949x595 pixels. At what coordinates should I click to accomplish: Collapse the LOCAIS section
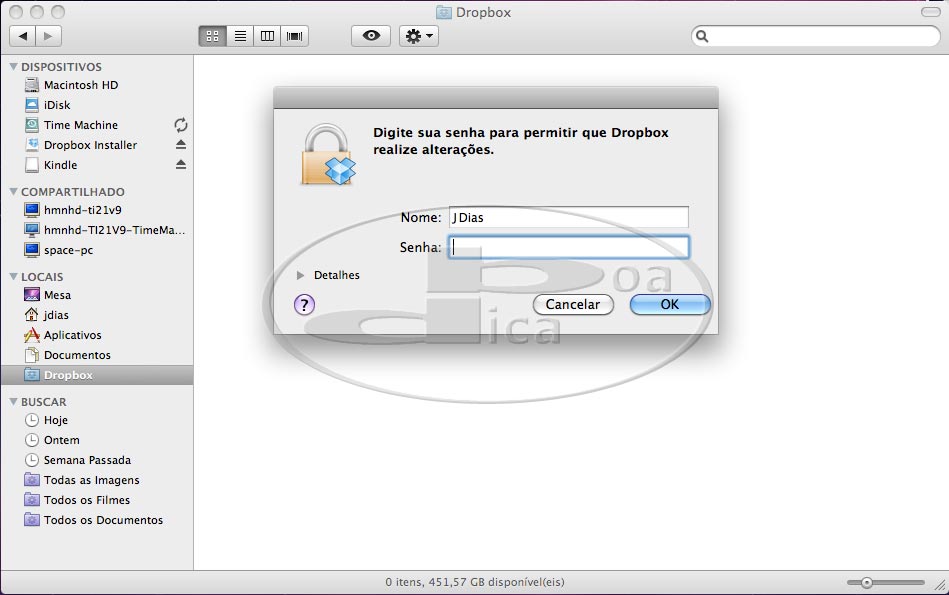click(x=13, y=277)
